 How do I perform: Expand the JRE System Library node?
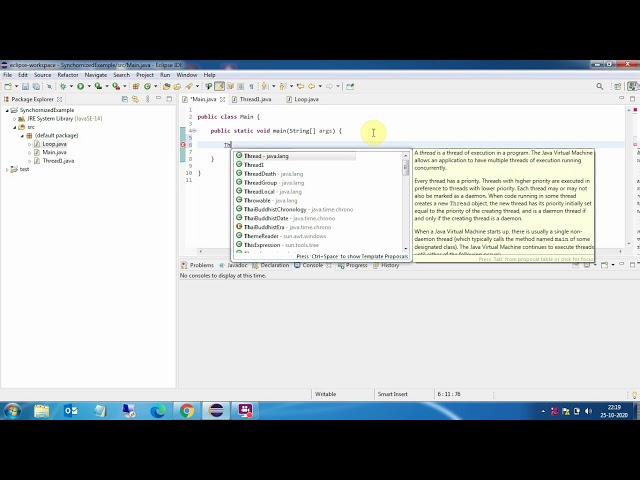pyautogui.click(x=15, y=119)
